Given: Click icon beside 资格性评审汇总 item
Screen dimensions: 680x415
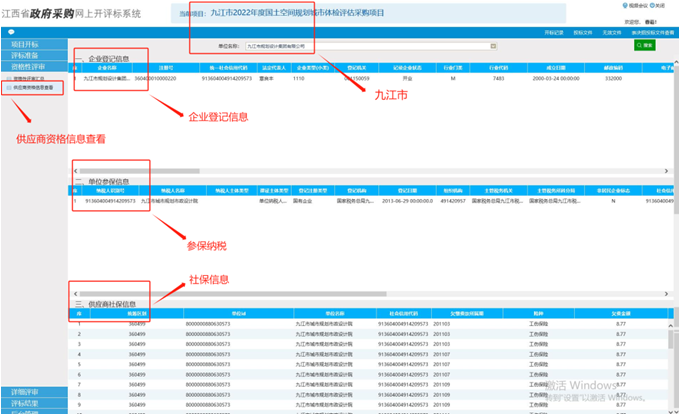Looking at the screenshot, I should 10,78.
